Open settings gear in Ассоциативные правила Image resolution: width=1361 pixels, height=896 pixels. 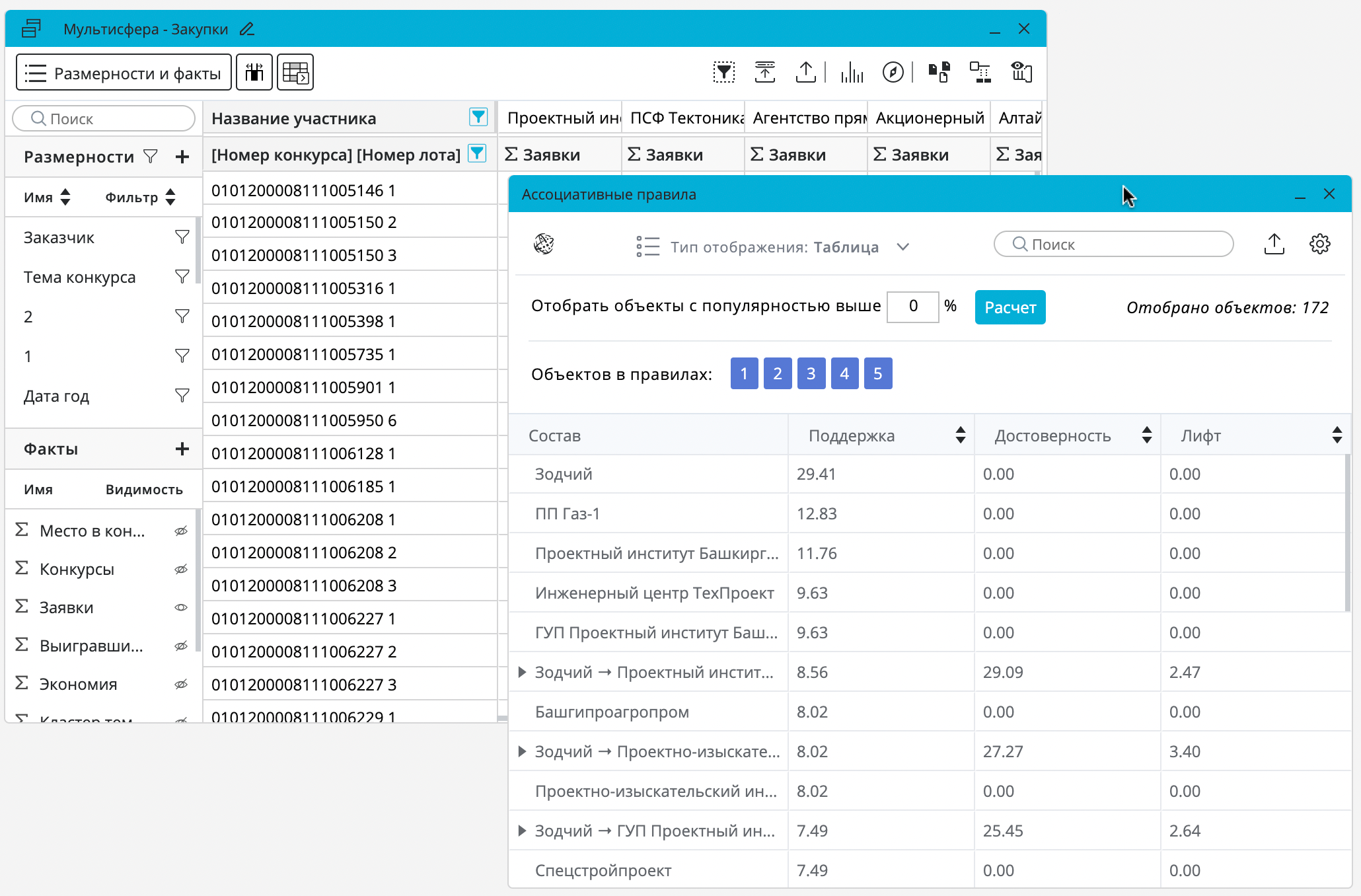[1319, 244]
